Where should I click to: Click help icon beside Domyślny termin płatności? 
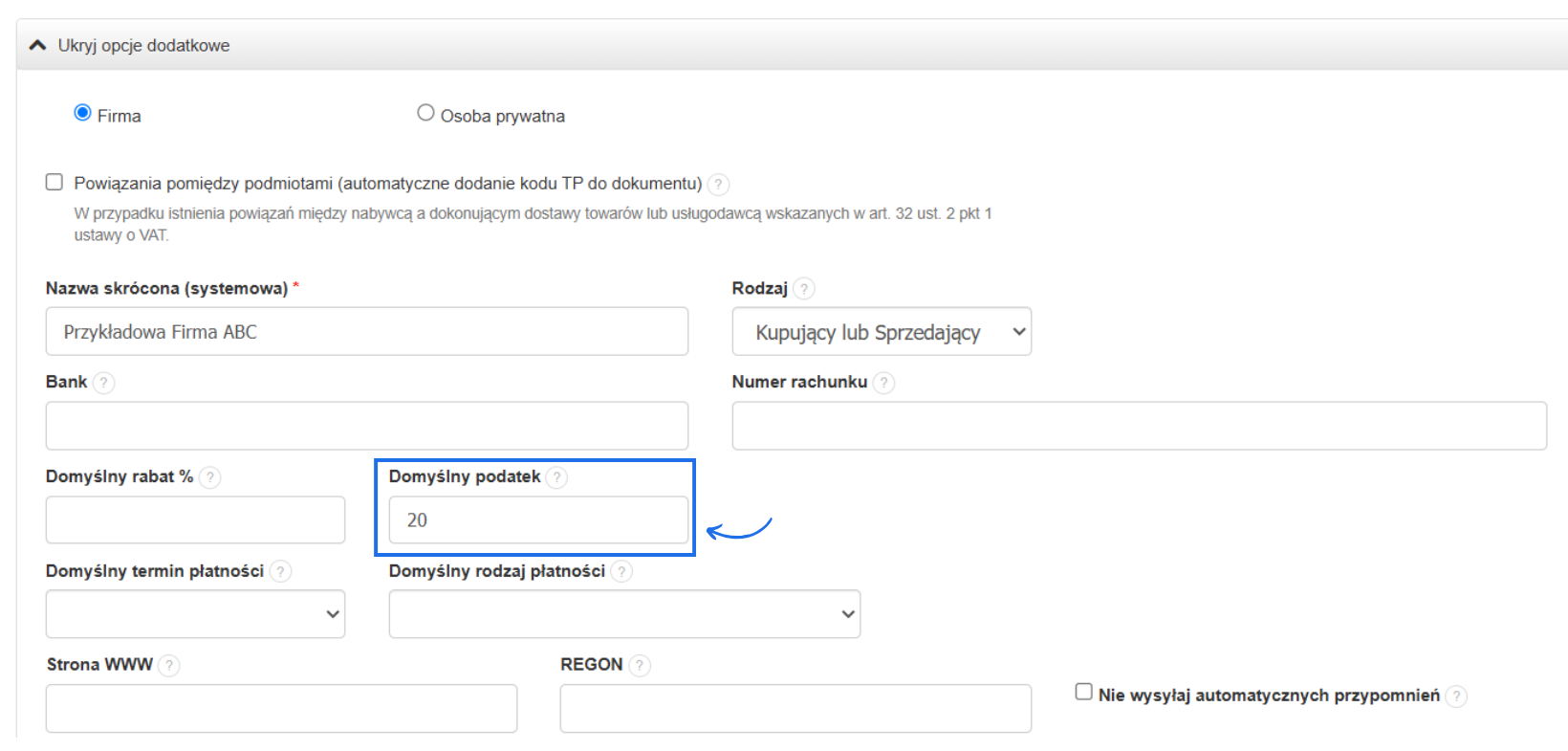point(280,572)
